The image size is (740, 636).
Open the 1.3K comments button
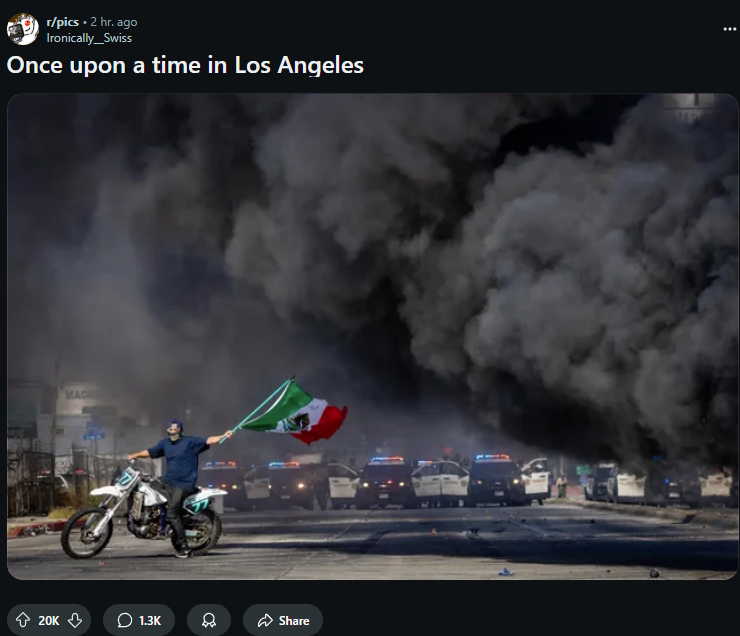tap(139, 620)
